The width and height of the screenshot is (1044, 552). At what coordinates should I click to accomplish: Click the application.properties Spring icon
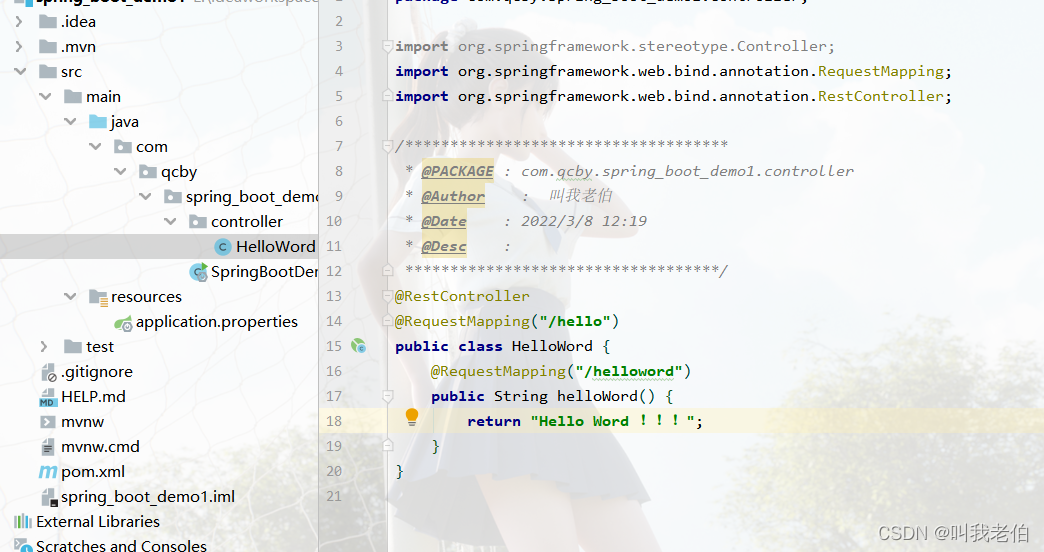(123, 324)
